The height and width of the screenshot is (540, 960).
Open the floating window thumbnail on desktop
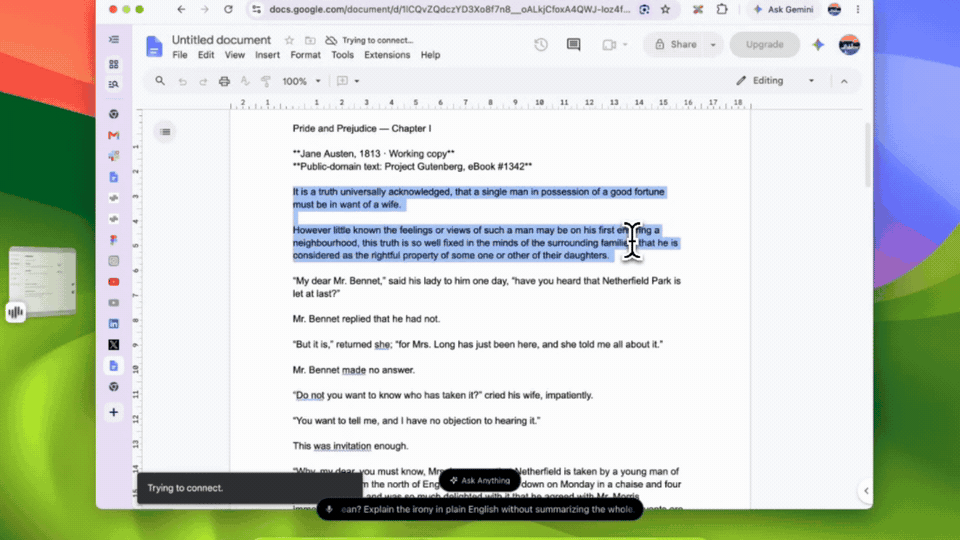tap(43, 281)
